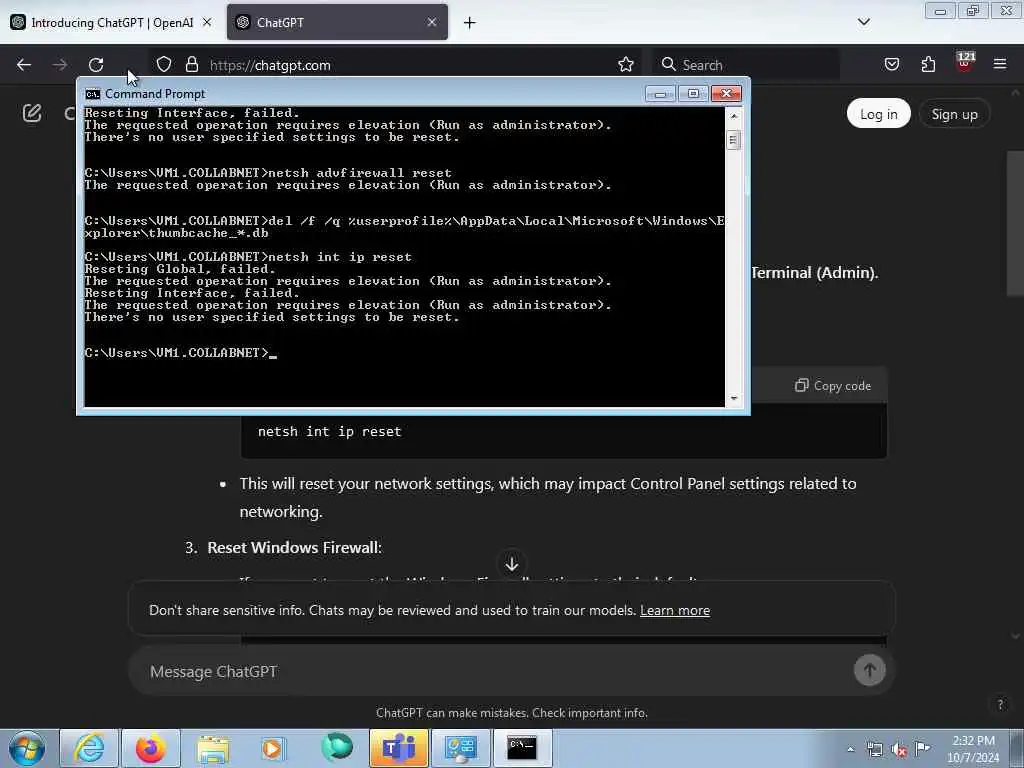
Task: Open the extensions puzzle icon
Action: (928, 64)
